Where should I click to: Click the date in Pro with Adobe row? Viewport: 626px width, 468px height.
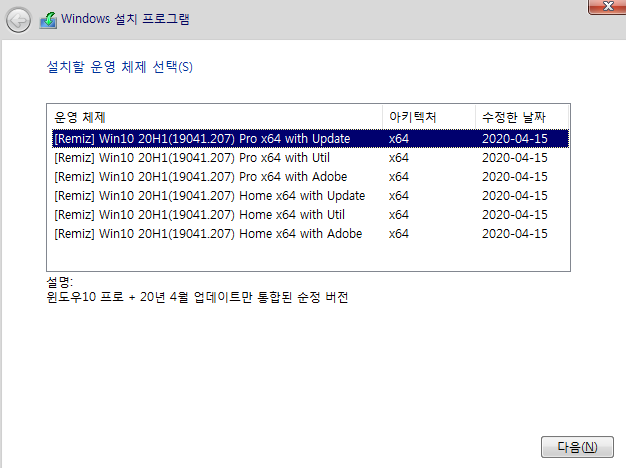[x=515, y=176]
